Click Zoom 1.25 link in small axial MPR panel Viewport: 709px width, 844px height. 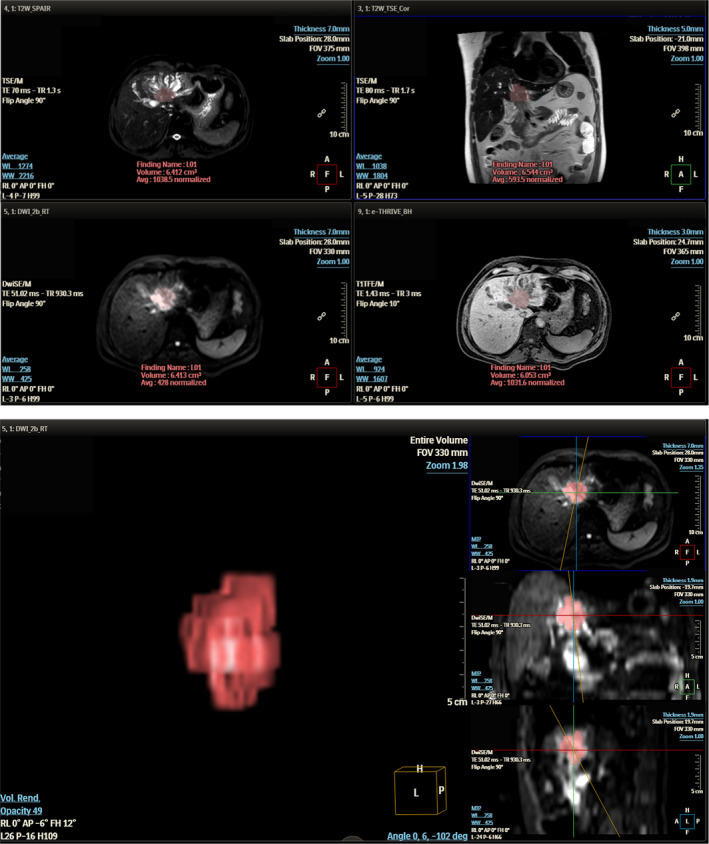(x=691, y=467)
